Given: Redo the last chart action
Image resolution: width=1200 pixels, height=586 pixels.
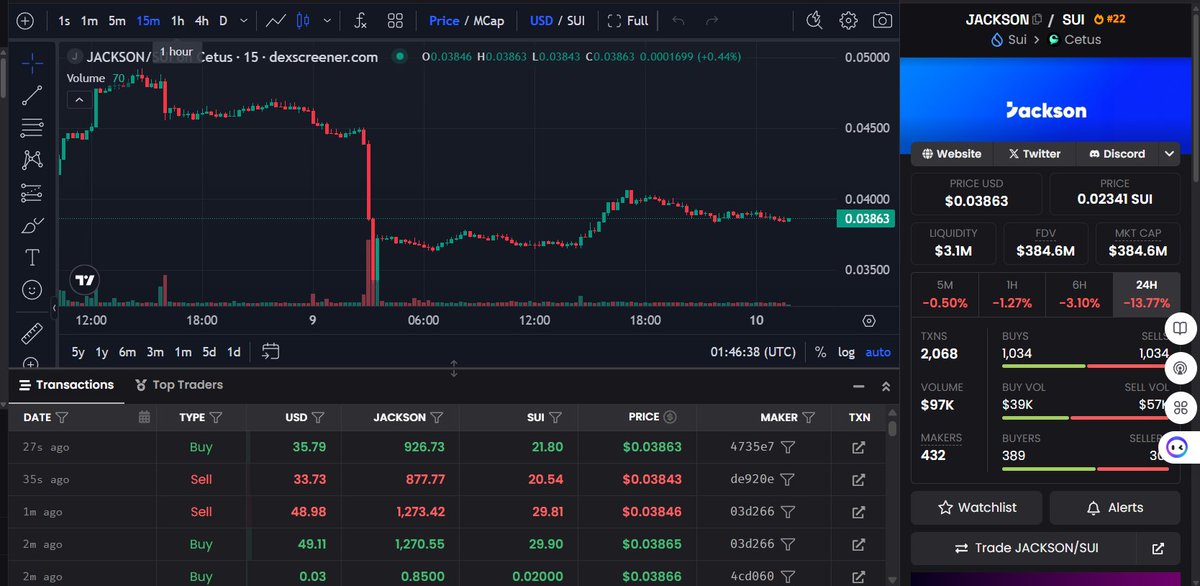Looking at the screenshot, I should (711, 20).
